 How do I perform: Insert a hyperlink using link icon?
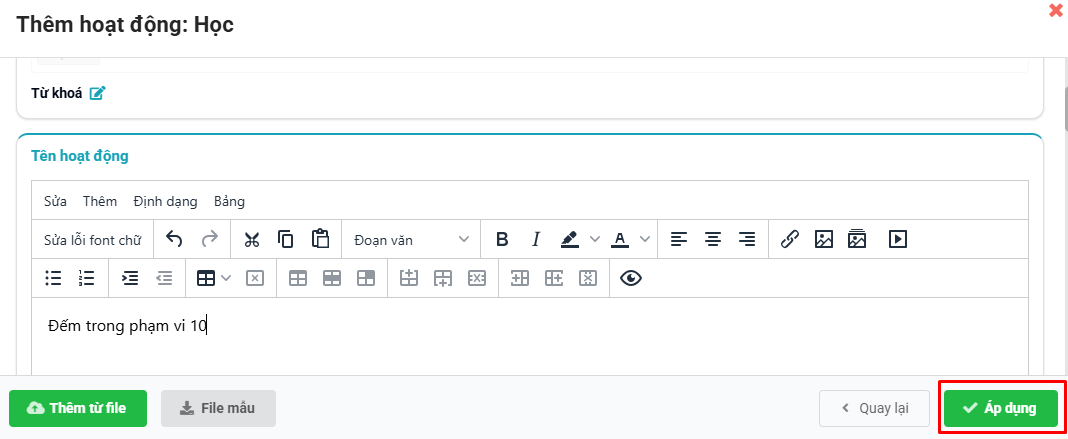tap(789, 239)
